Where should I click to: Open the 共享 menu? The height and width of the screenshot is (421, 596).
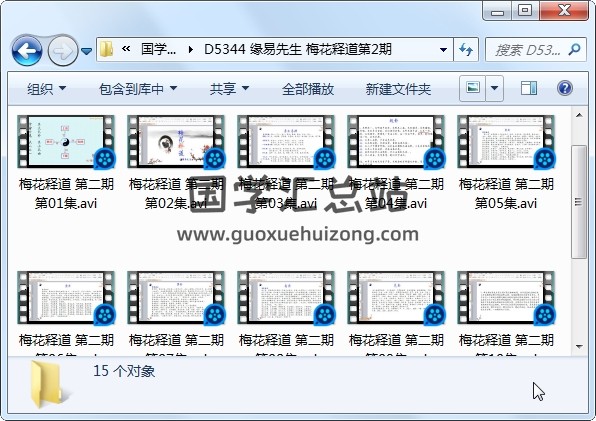point(229,89)
